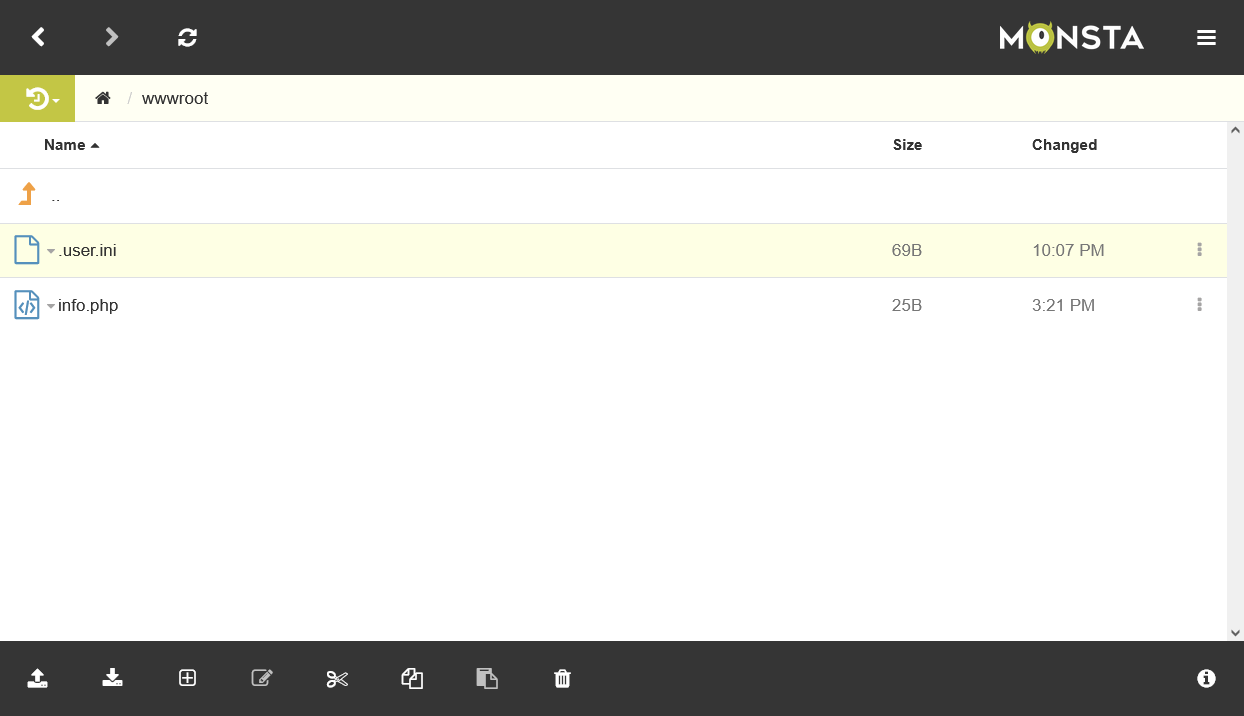Refresh the file listing
Screen dimensions: 1244x716
tap(187, 37)
